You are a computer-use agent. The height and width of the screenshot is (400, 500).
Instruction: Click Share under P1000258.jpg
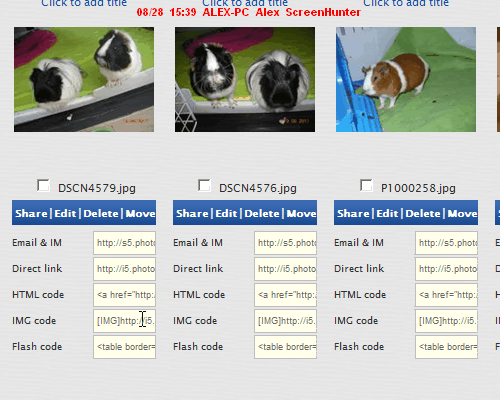tap(353, 213)
